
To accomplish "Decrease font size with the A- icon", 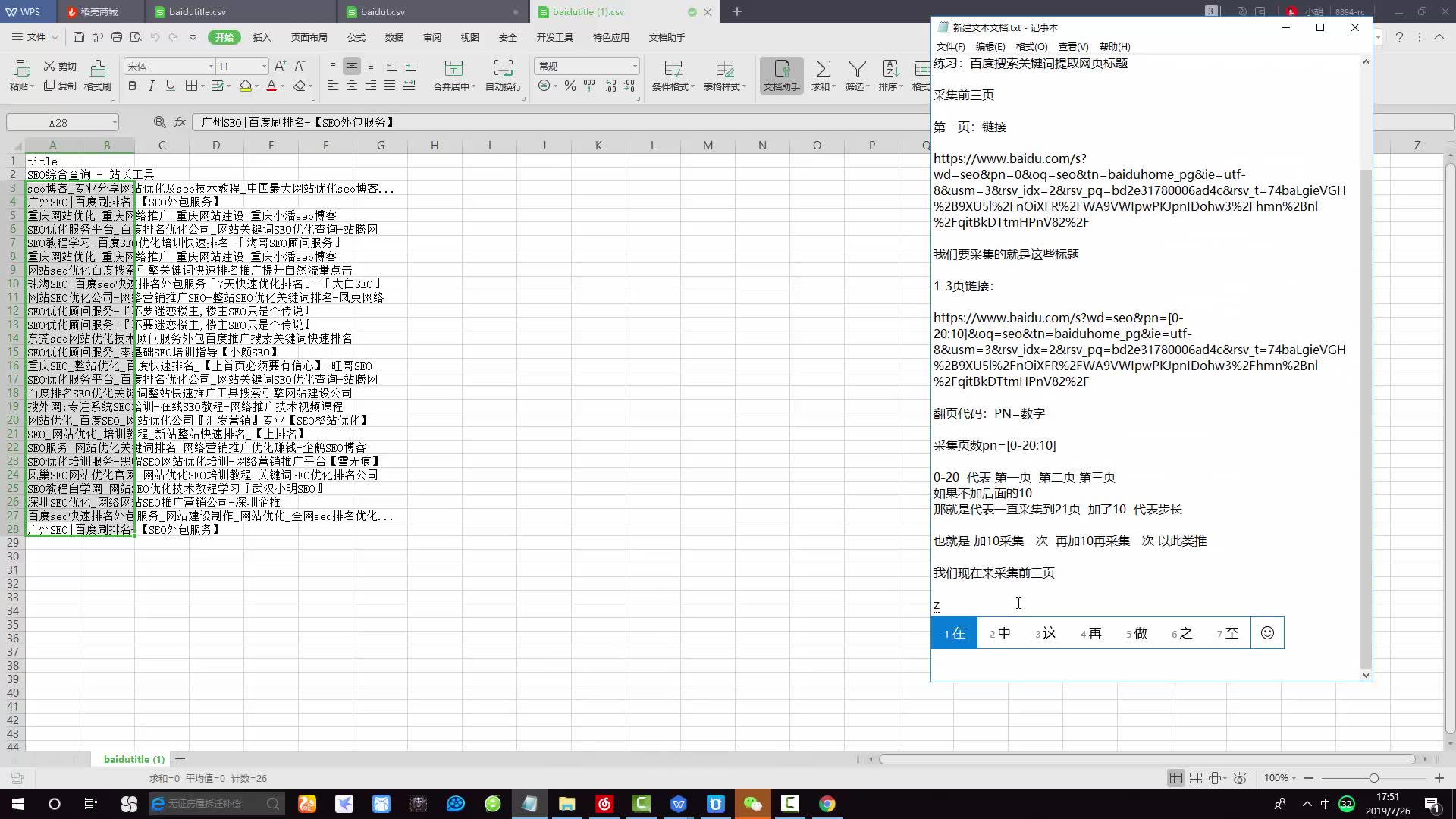I will 300,66.
